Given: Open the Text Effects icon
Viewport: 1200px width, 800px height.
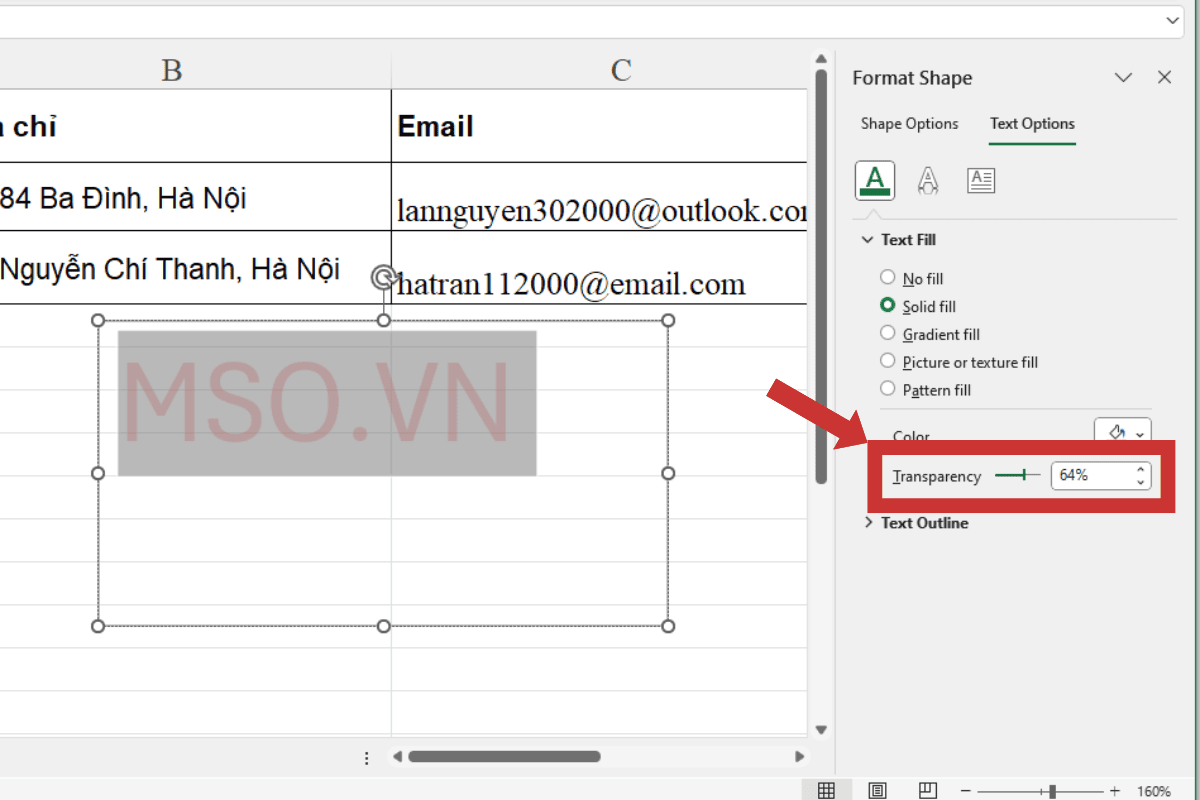Looking at the screenshot, I should (x=928, y=180).
